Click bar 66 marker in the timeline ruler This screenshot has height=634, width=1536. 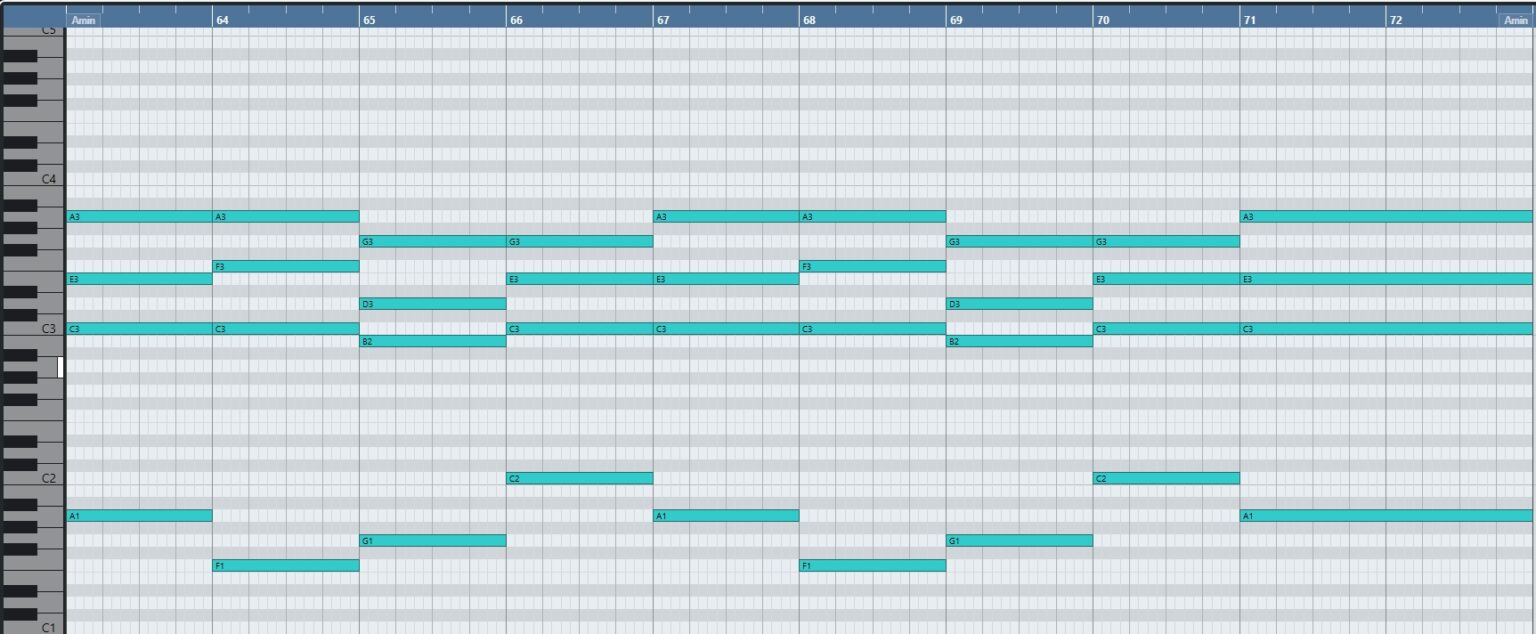click(x=516, y=20)
